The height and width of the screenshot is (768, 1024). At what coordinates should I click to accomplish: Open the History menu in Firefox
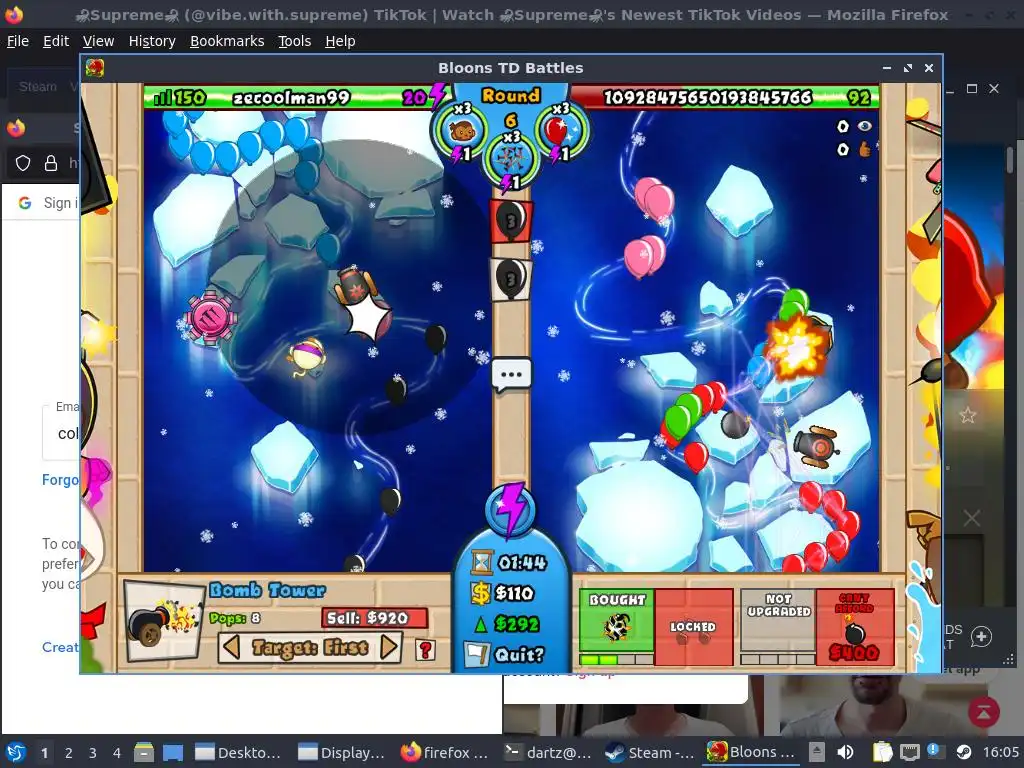tap(152, 41)
